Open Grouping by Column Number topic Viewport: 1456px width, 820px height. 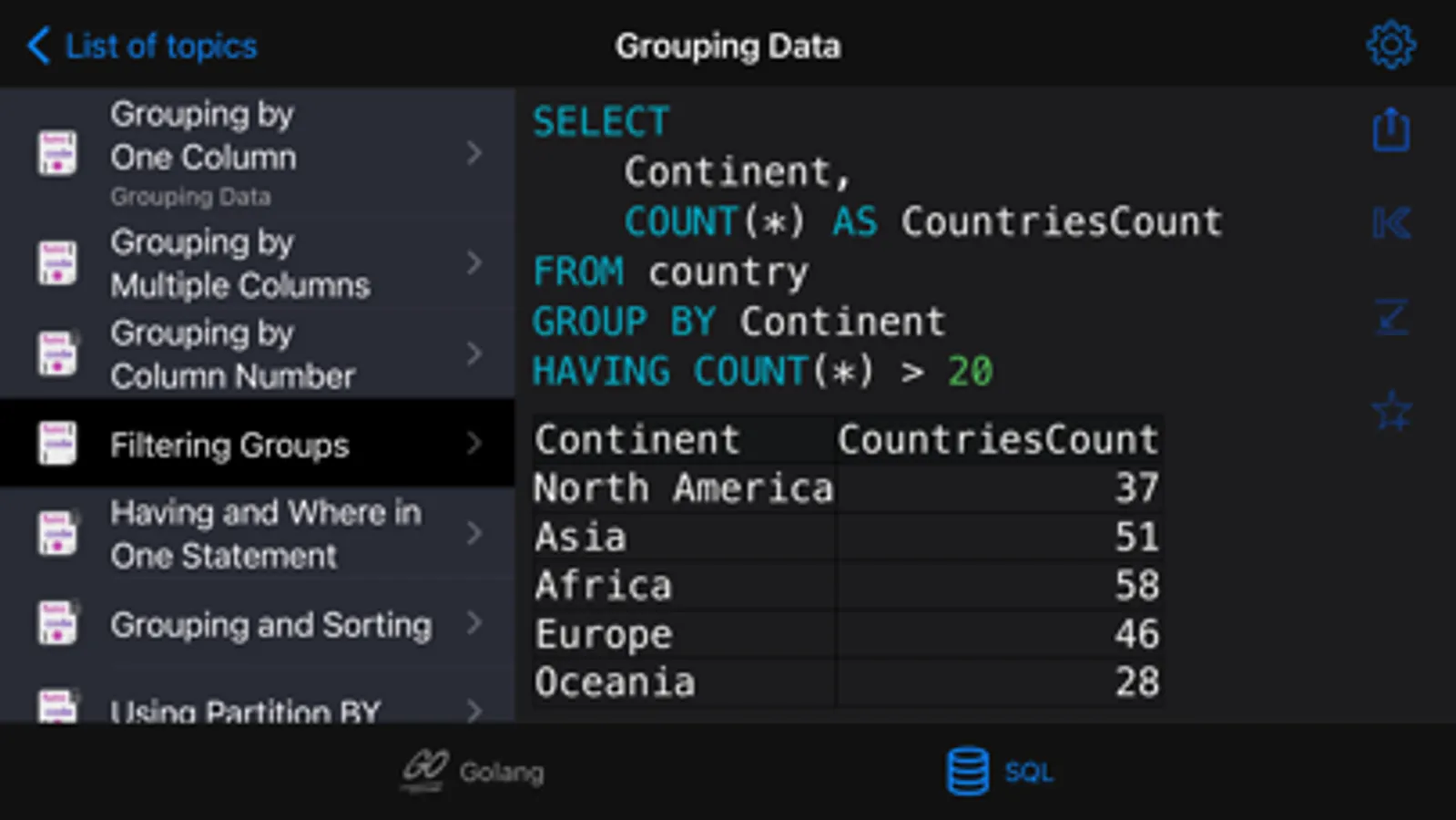pyautogui.click(x=232, y=354)
